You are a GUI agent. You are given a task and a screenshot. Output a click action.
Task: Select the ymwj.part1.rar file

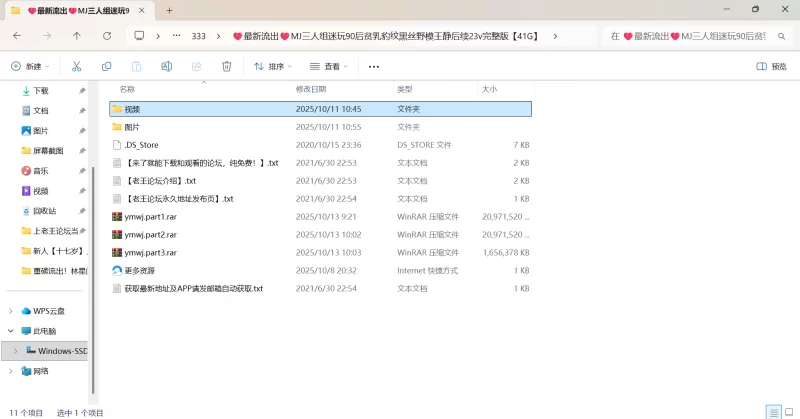(x=150, y=216)
